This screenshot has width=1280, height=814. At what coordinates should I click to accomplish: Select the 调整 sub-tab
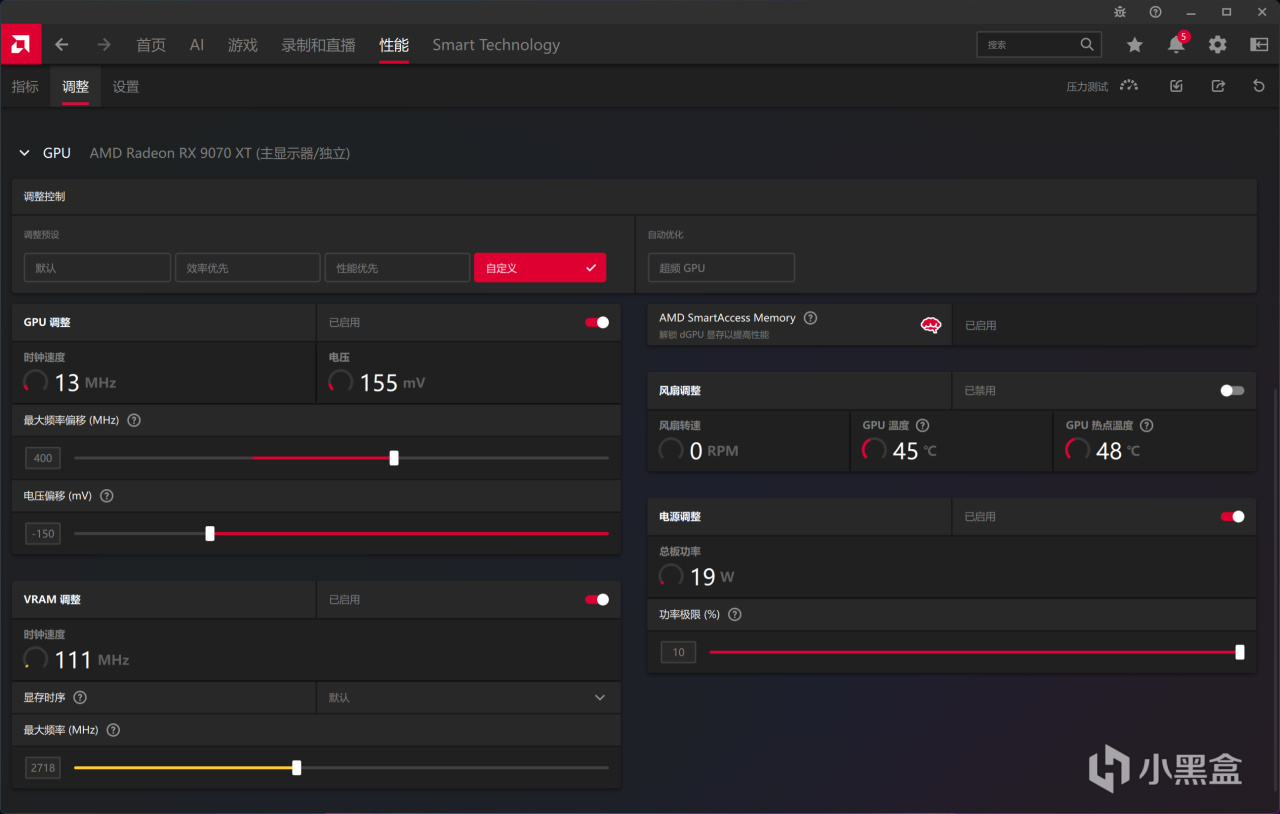point(75,87)
